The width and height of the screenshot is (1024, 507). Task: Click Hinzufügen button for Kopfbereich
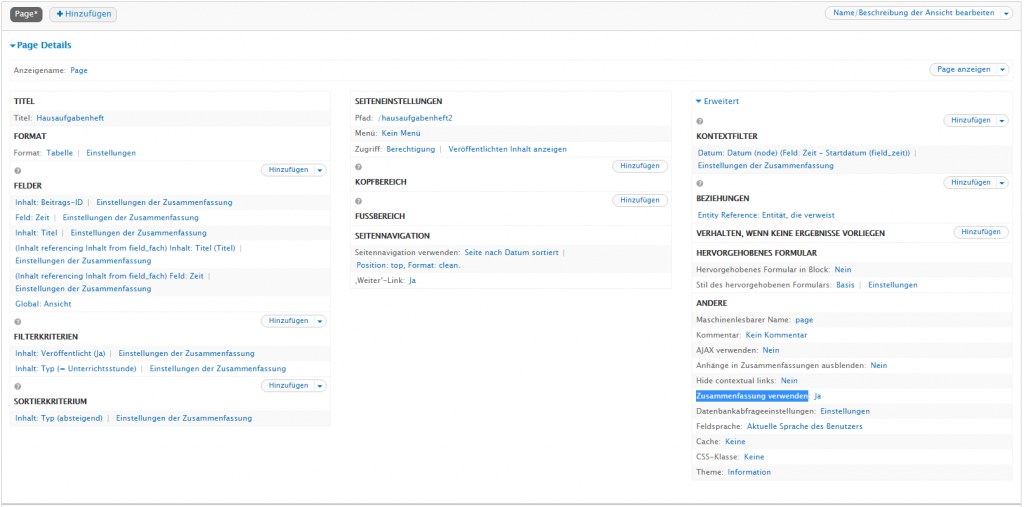pyautogui.click(x=639, y=166)
